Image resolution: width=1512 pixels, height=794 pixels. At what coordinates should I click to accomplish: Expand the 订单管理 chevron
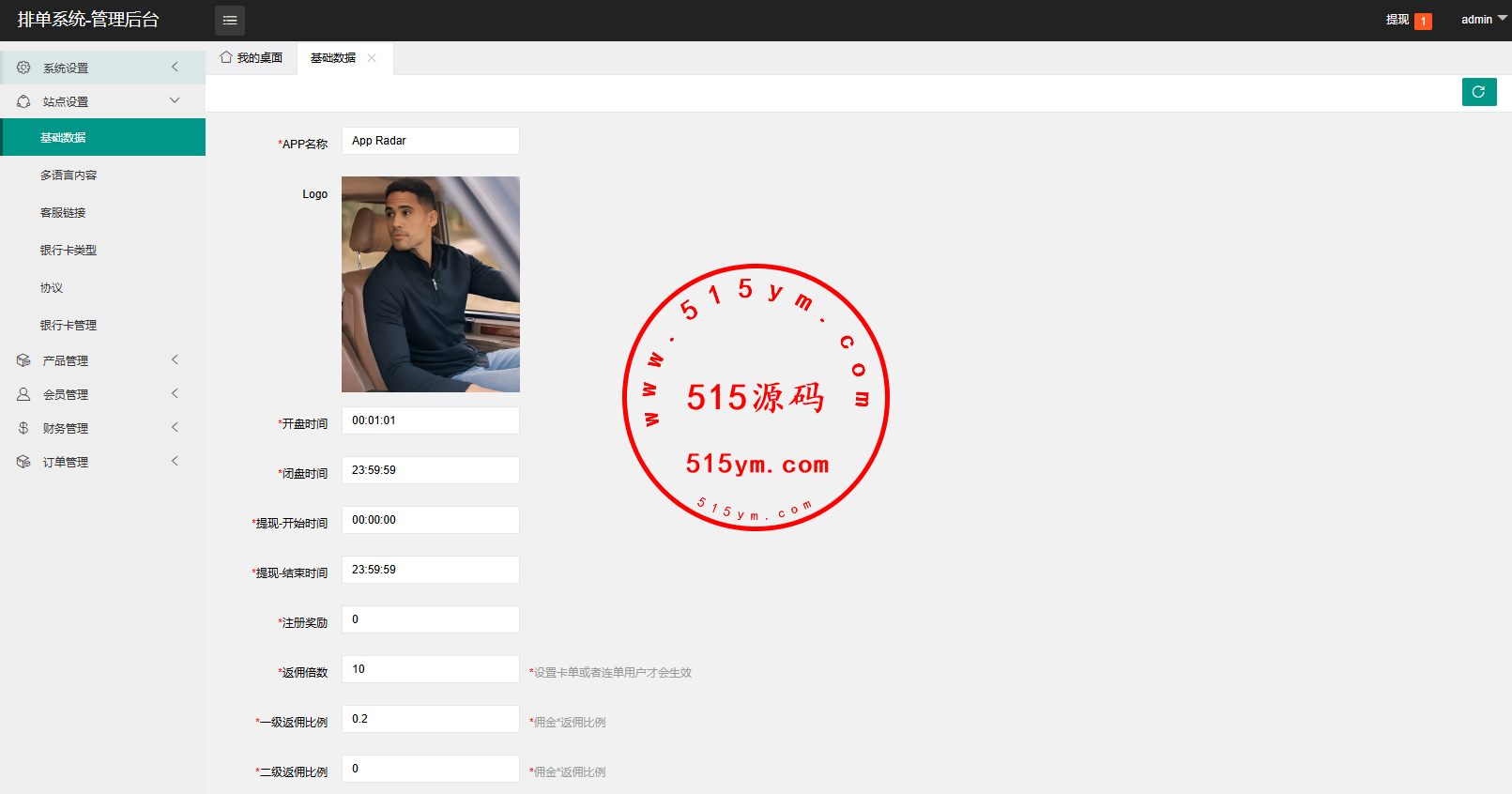(175, 461)
